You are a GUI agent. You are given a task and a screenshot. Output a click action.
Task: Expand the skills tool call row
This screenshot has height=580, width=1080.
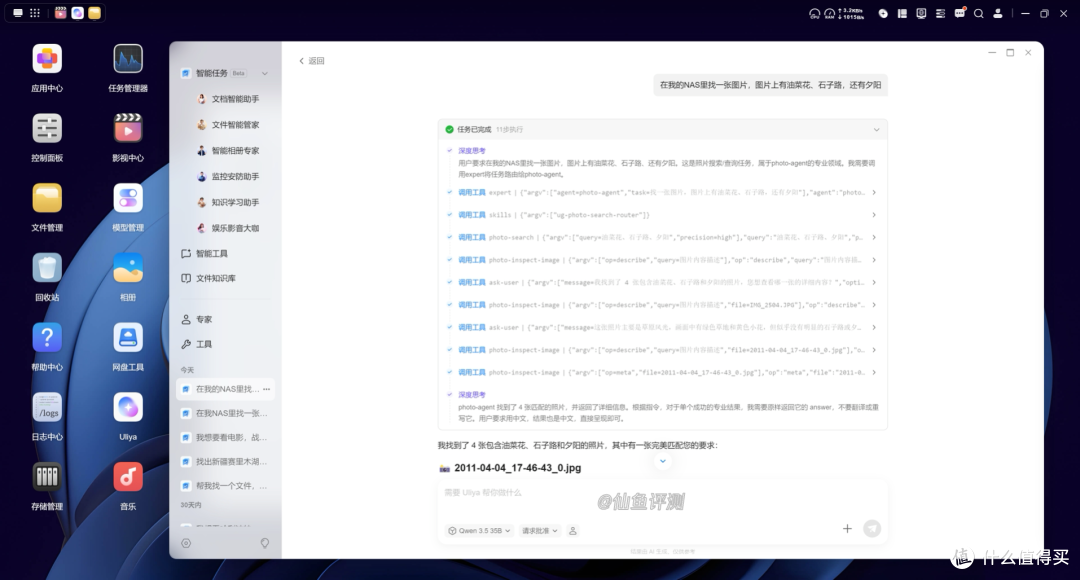661,215
